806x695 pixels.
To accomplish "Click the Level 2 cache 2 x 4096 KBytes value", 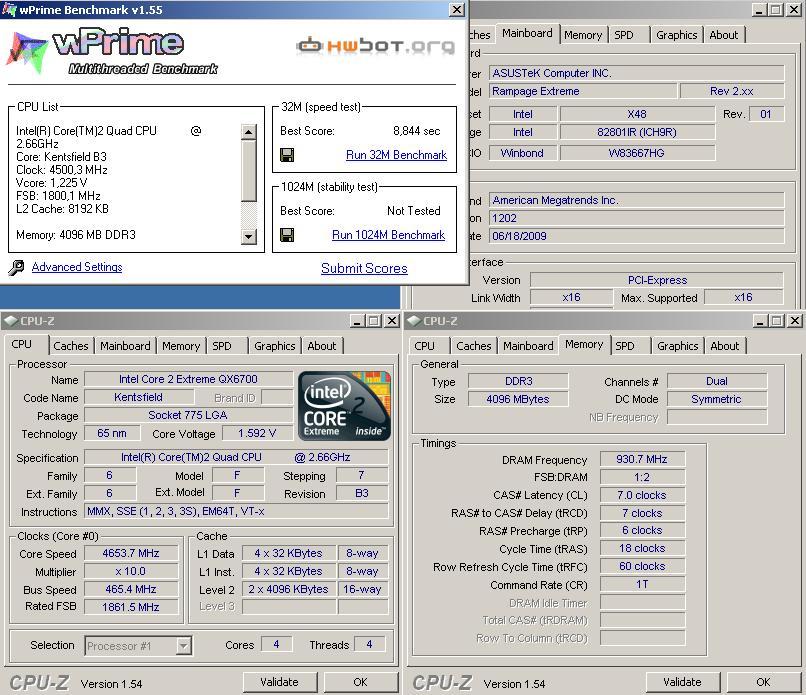I will (x=288, y=589).
